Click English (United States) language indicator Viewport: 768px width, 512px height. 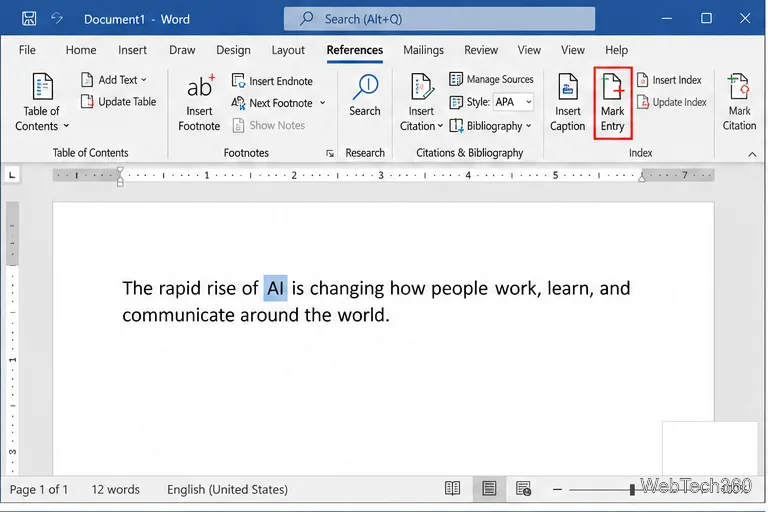click(x=227, y=489)
